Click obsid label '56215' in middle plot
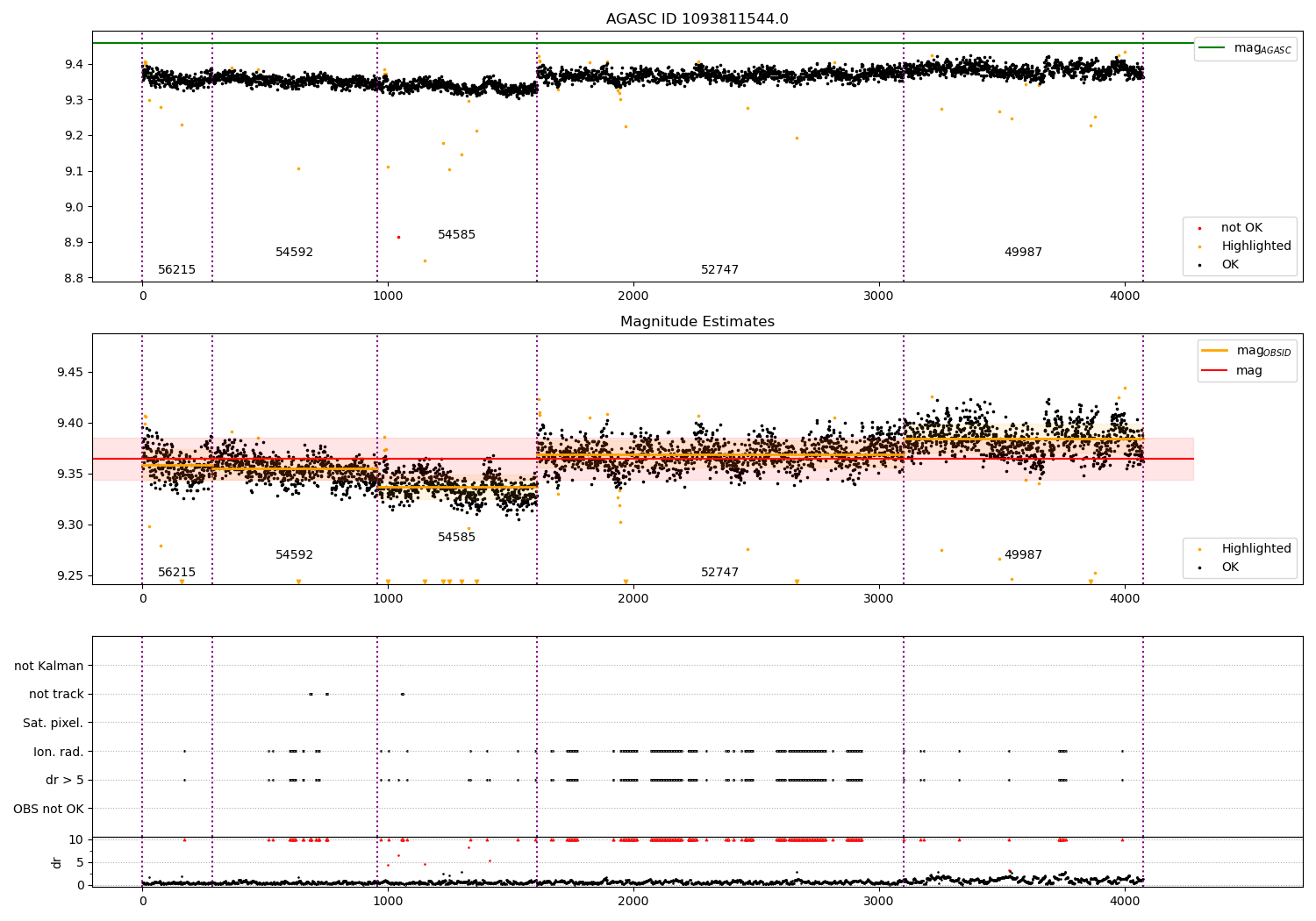 (177, 573)
